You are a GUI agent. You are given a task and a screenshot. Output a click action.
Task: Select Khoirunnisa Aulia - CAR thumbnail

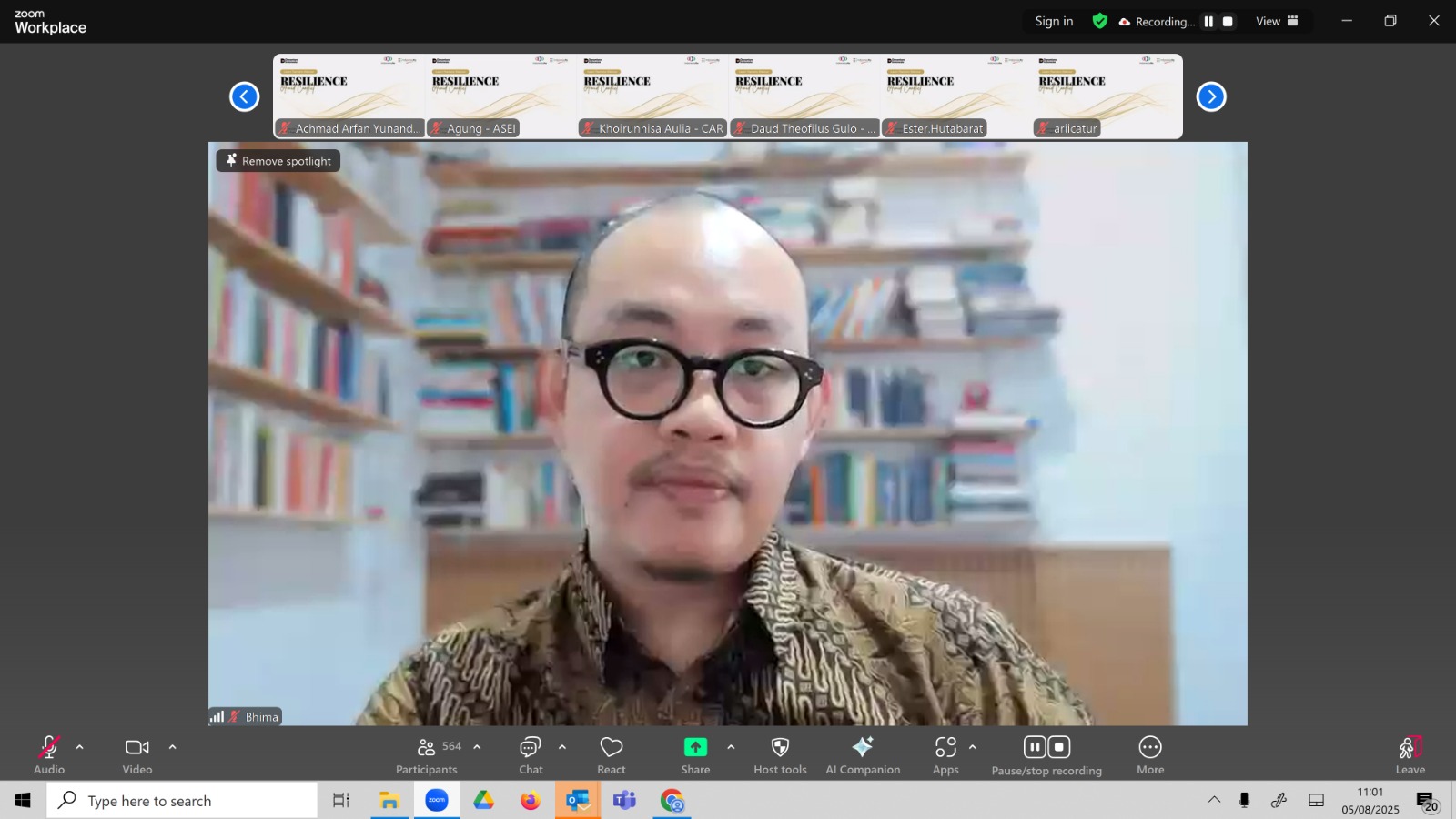[652, 96]
